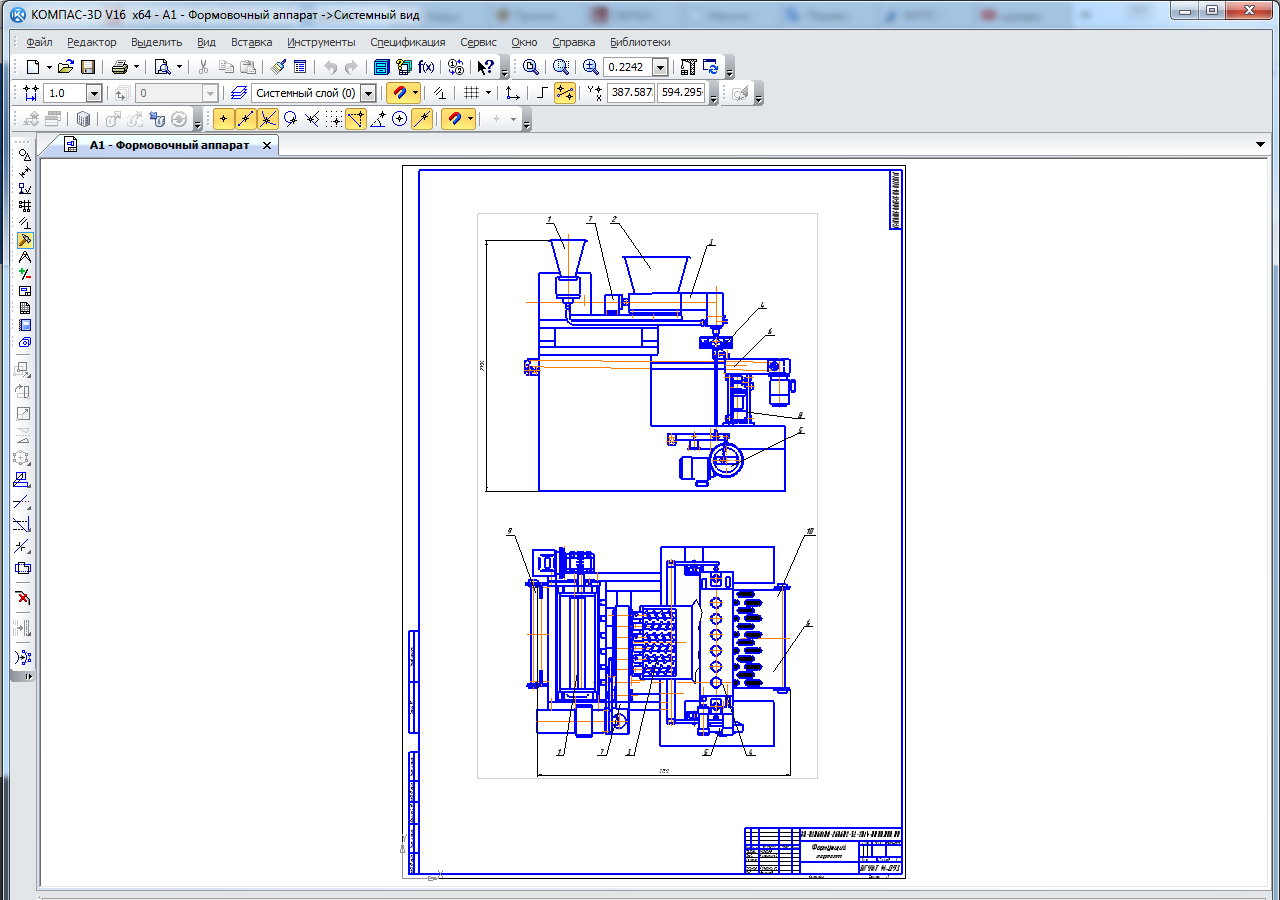This screenshot has width=1280, height=900.
Task: Open the Системный слой layer dropdown
Action: (368, 93)
